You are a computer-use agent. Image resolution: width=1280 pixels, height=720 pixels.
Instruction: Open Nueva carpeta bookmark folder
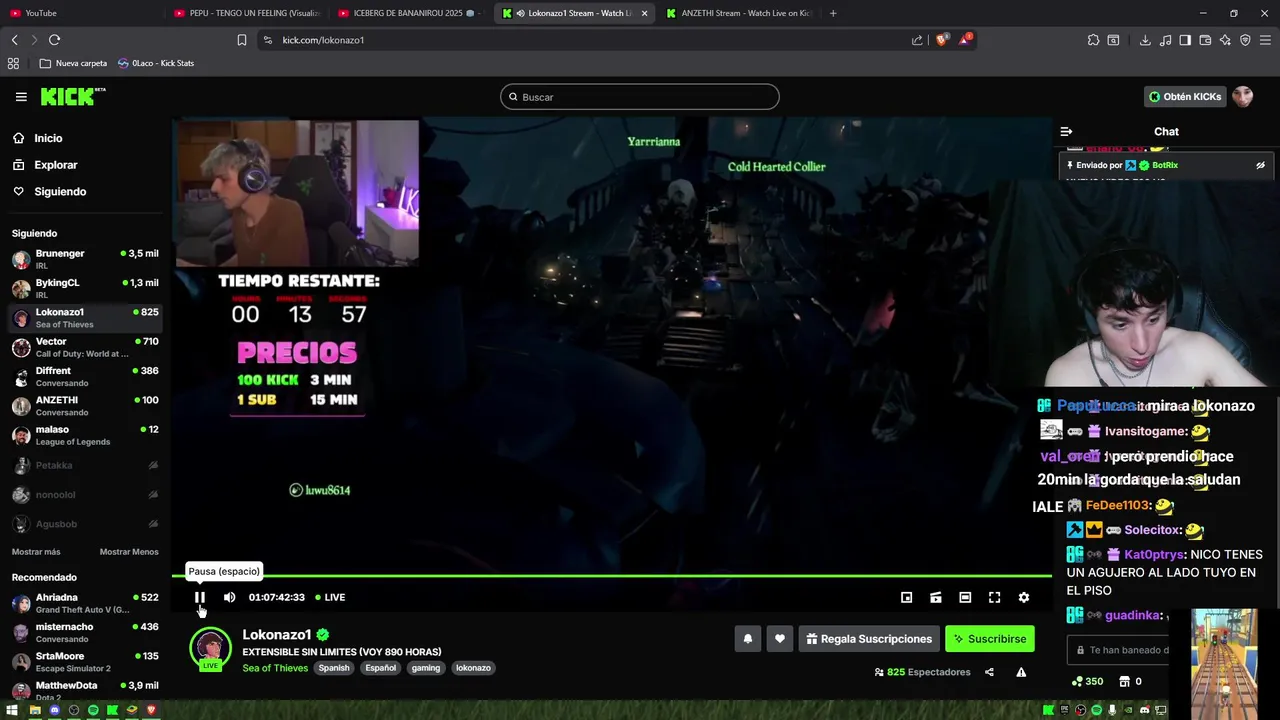(x=73, y=63)
